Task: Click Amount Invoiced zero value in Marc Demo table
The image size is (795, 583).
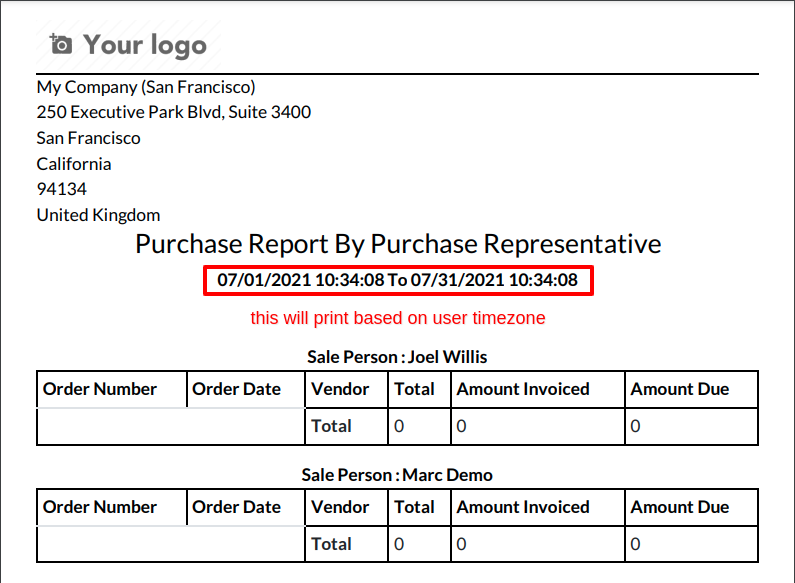Action: click(461, 544)
